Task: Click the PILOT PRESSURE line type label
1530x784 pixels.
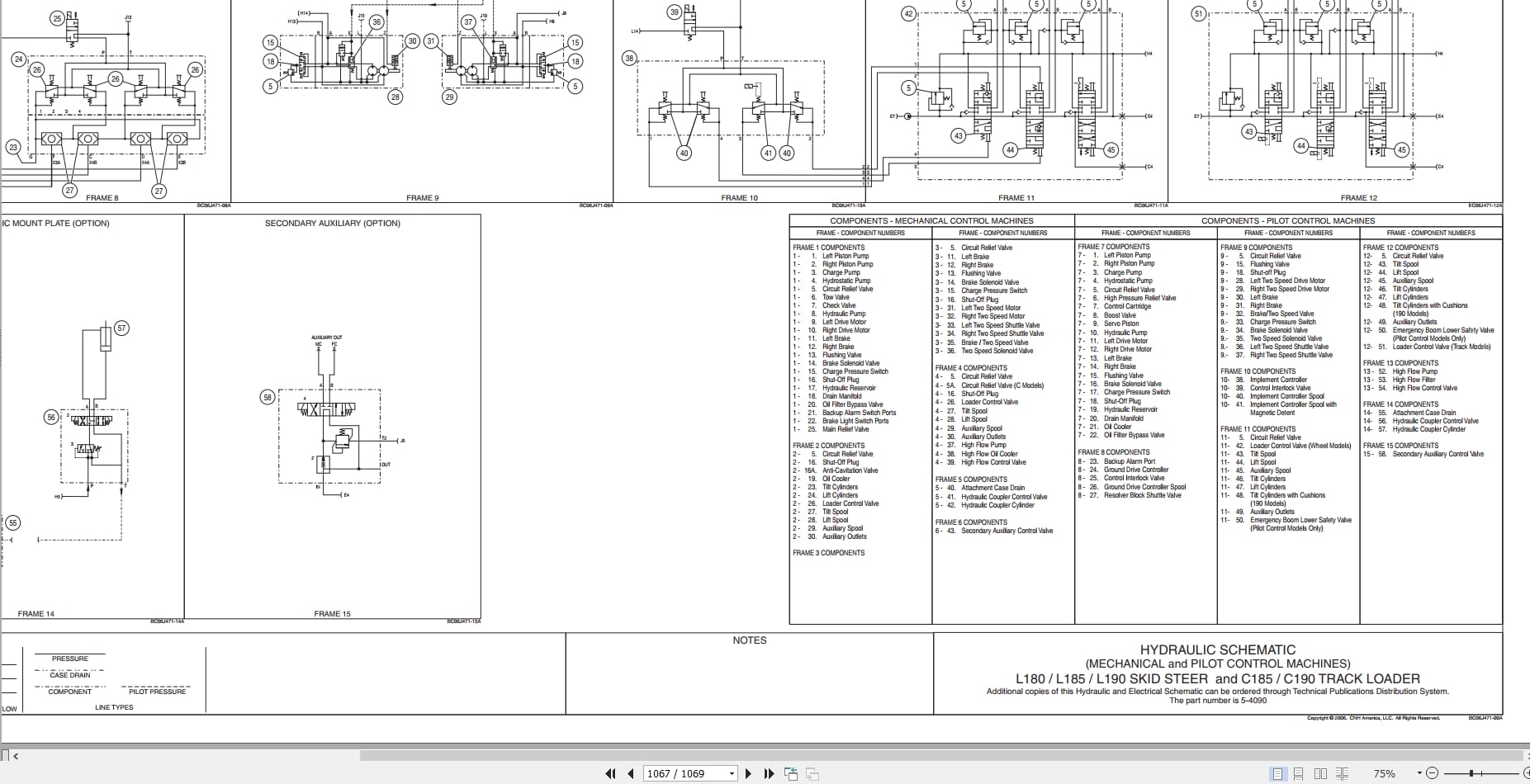Action: 157,692
